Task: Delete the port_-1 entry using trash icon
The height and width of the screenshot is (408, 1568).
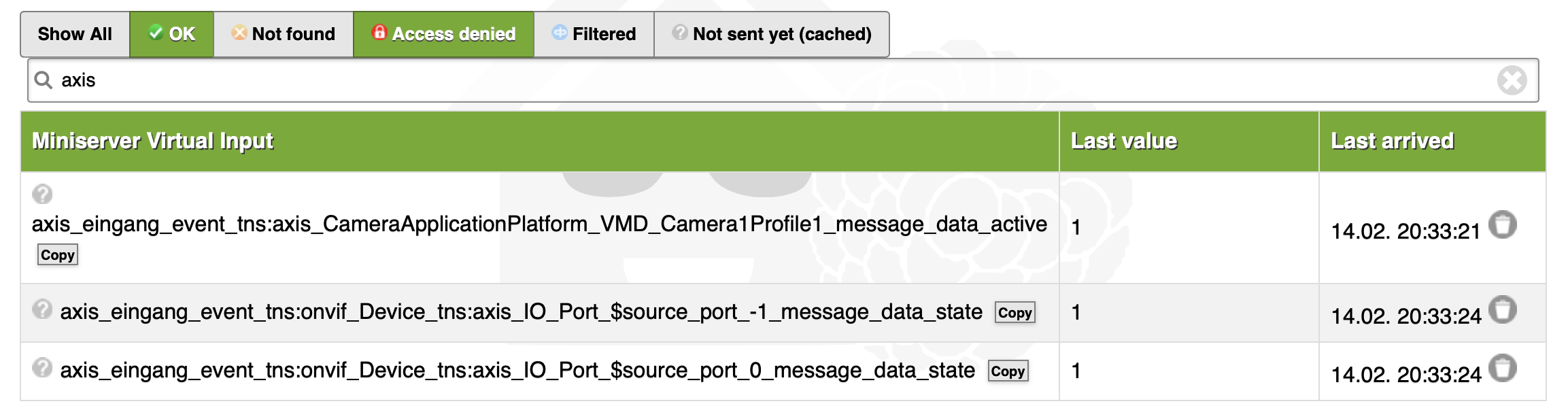Action: click(1502, 310)
